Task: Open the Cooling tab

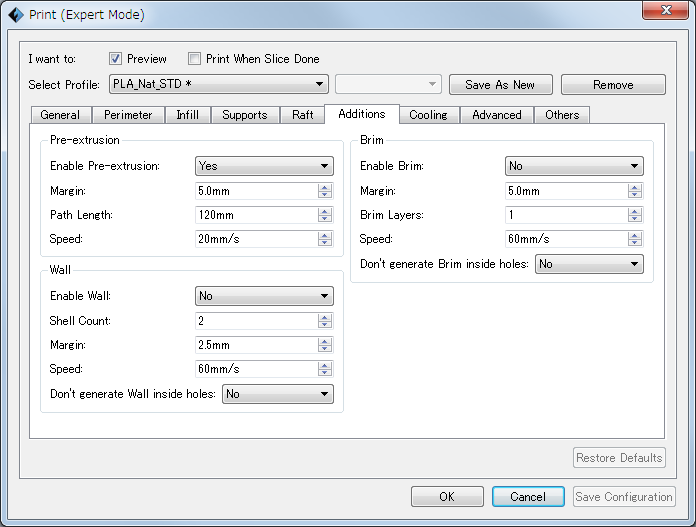Action: tap(428, 115)
